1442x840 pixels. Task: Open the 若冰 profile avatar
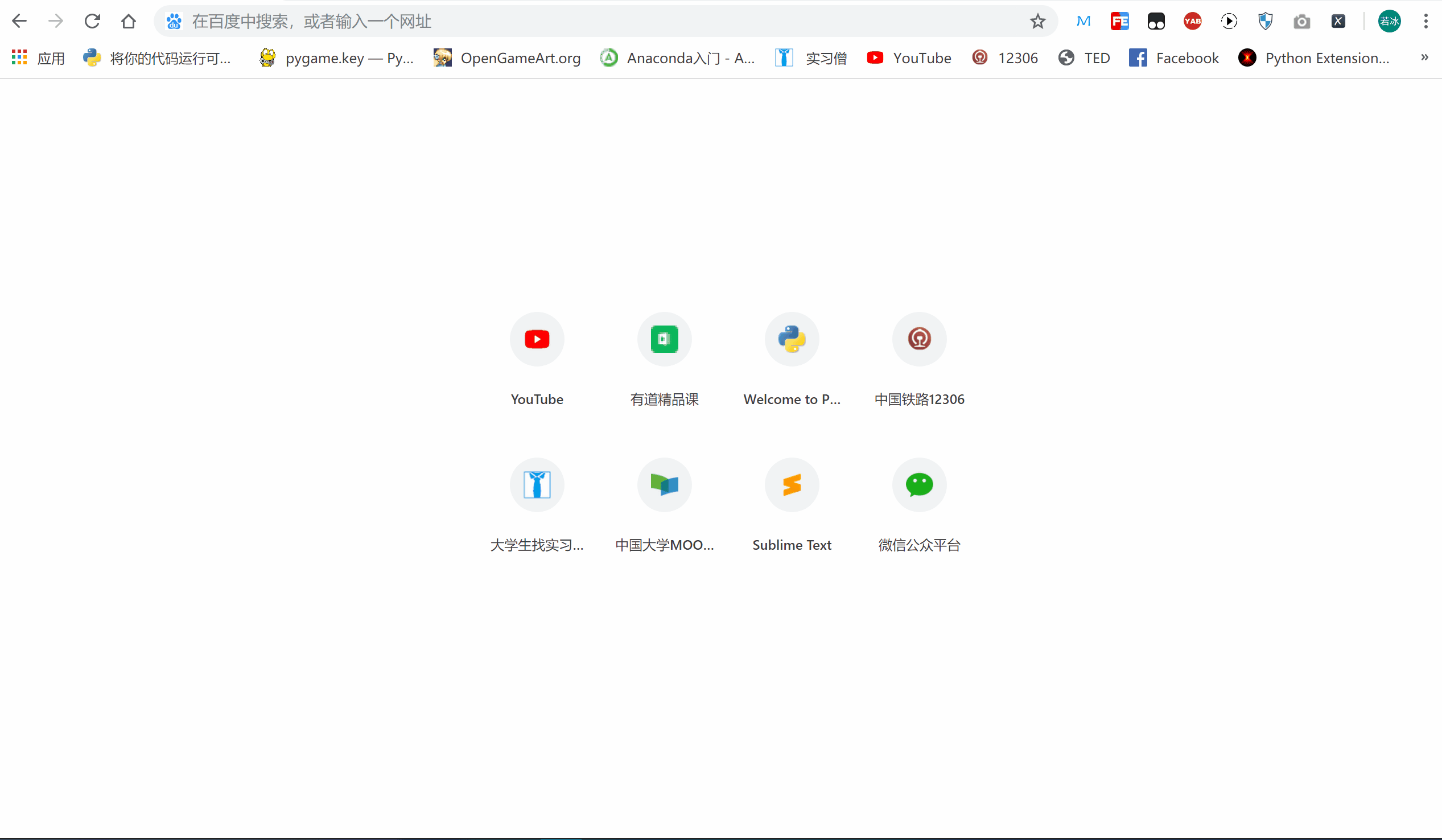[x=1389, y=22]
